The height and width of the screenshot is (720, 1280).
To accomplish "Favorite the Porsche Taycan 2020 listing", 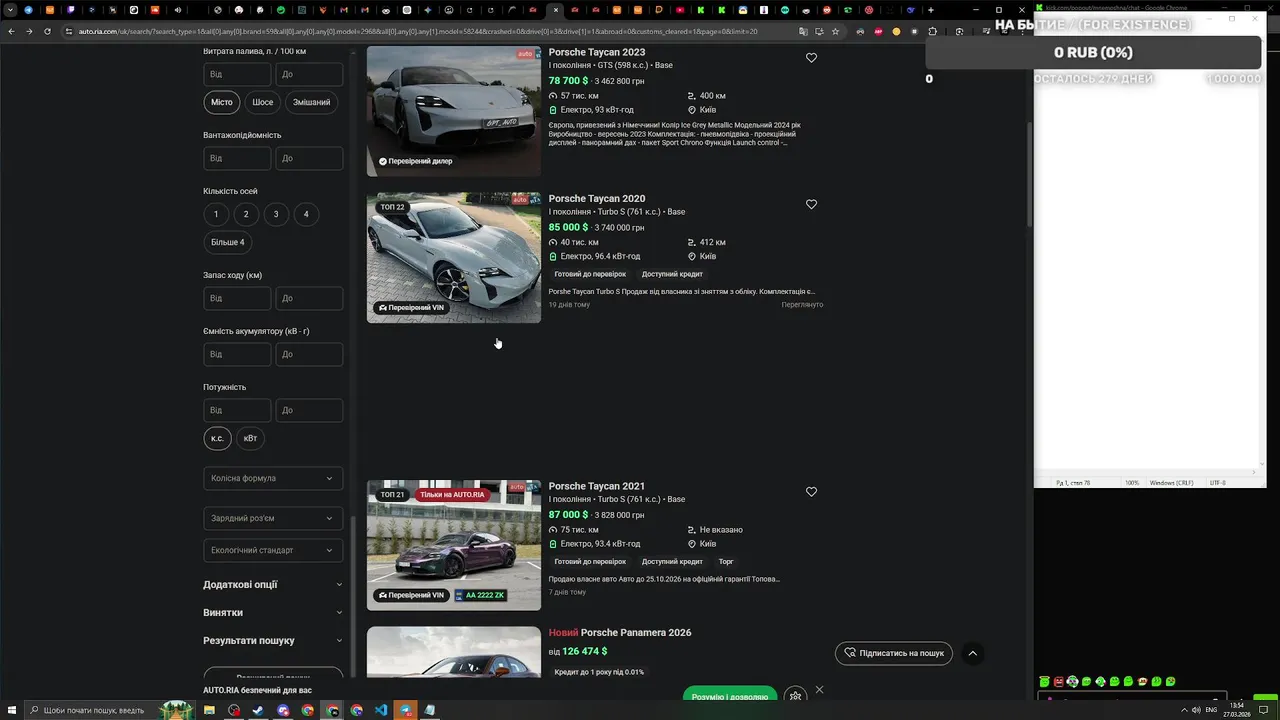I will click(811, 204).
